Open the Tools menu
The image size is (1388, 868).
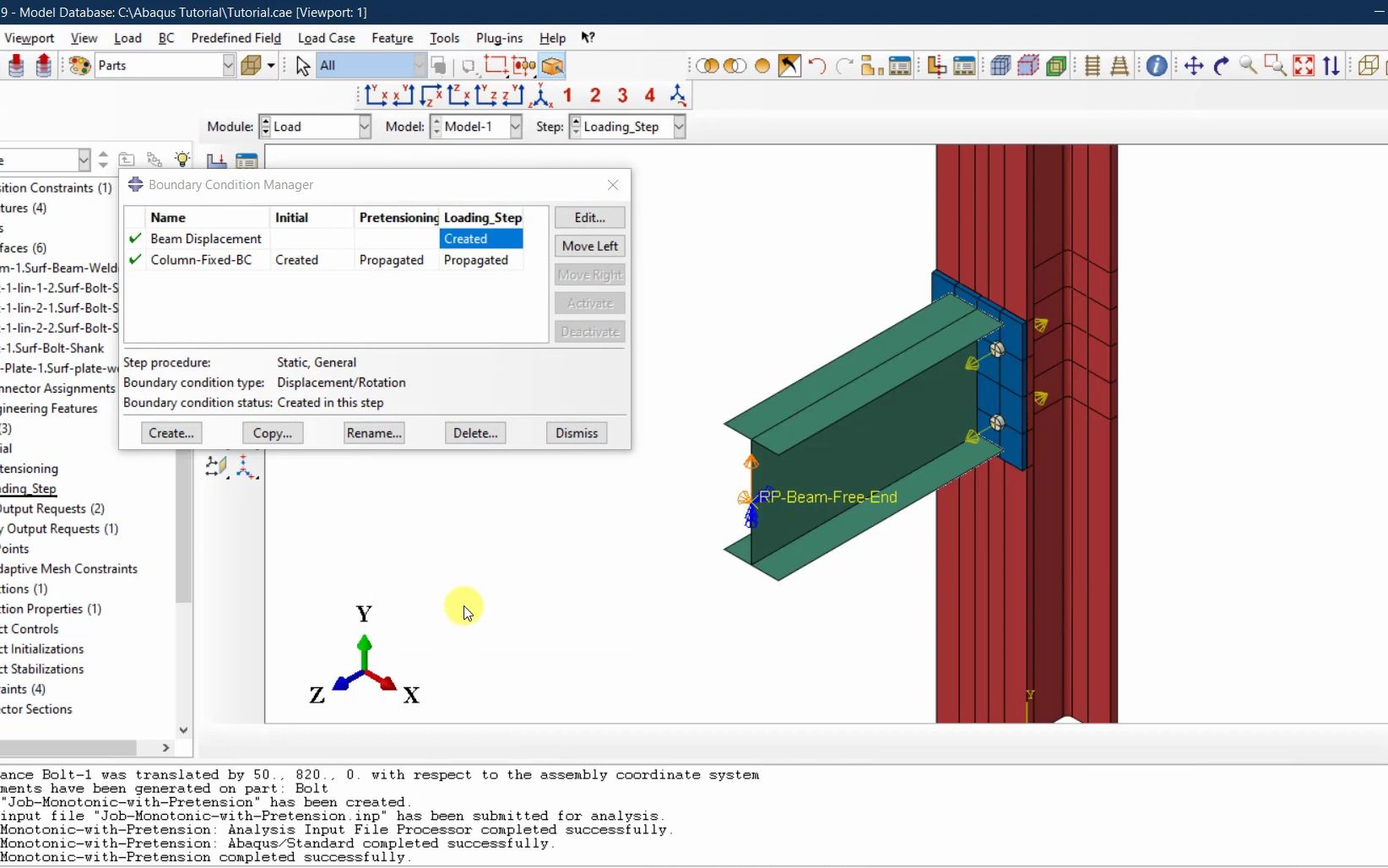(x=445, y=38)
